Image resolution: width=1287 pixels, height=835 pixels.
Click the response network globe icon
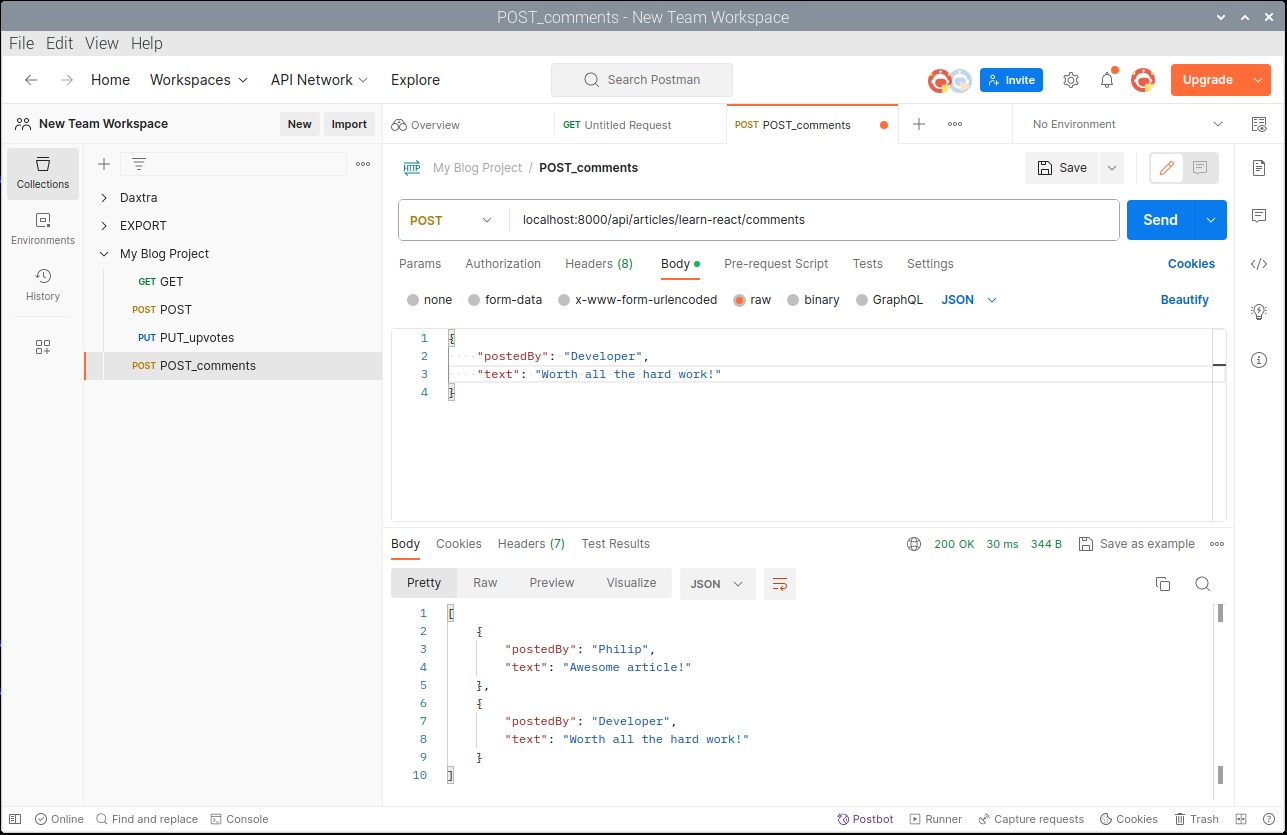point(914,544)
